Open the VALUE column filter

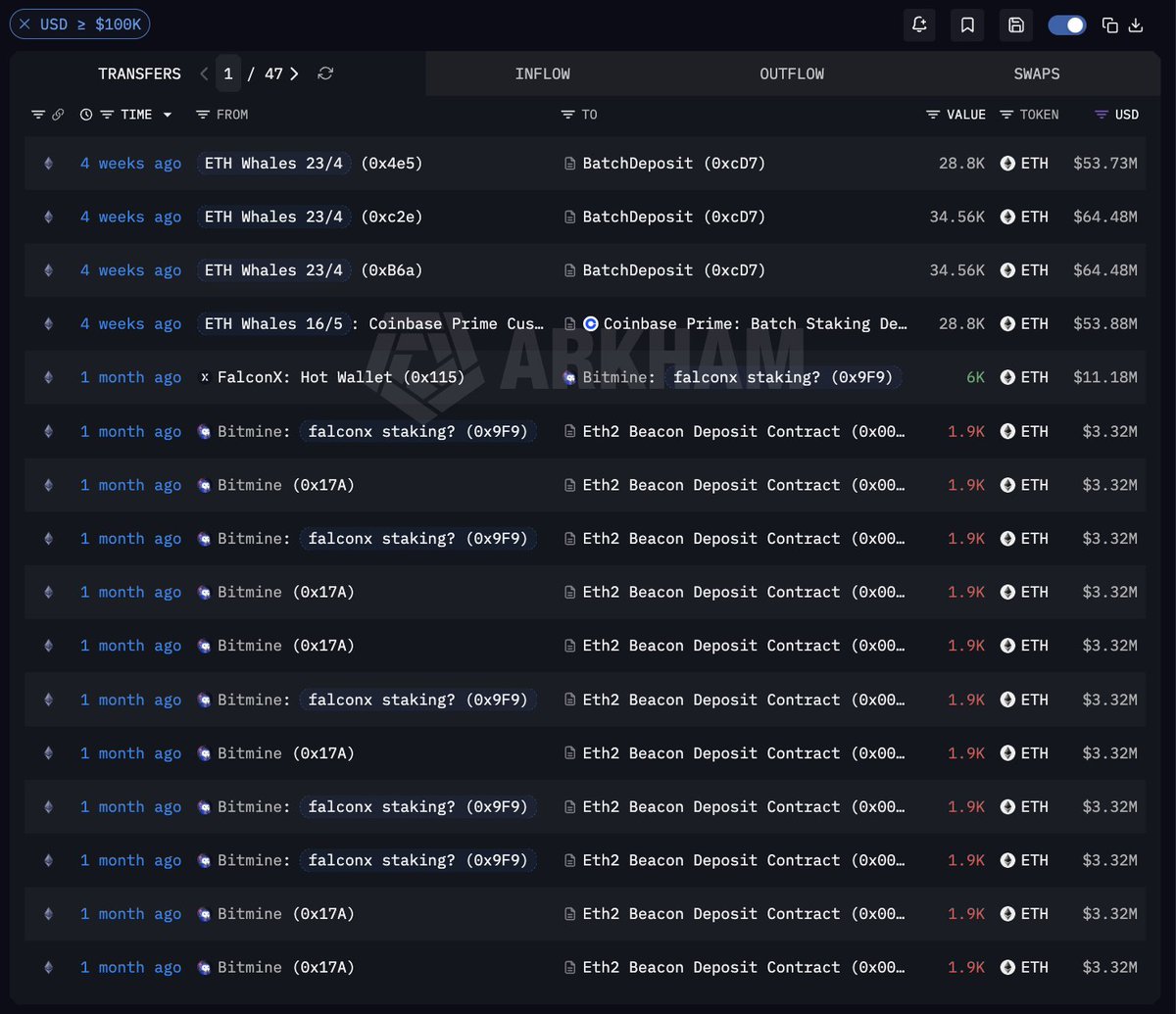point(933,115)
